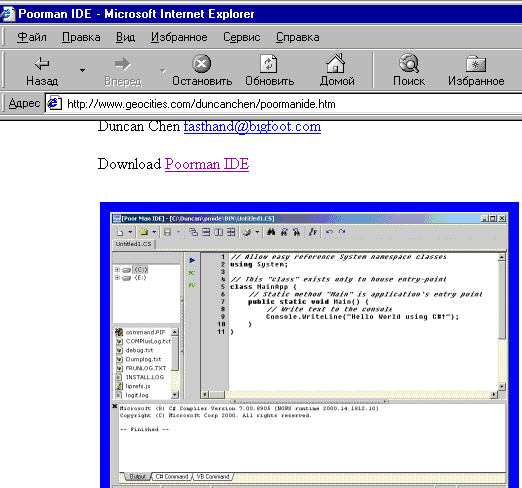The width and height of the screenshot is (522, 488).
Task: Click Tile vertically icon in Poorman IDE toolbar
Action: [x=219, y=232]
